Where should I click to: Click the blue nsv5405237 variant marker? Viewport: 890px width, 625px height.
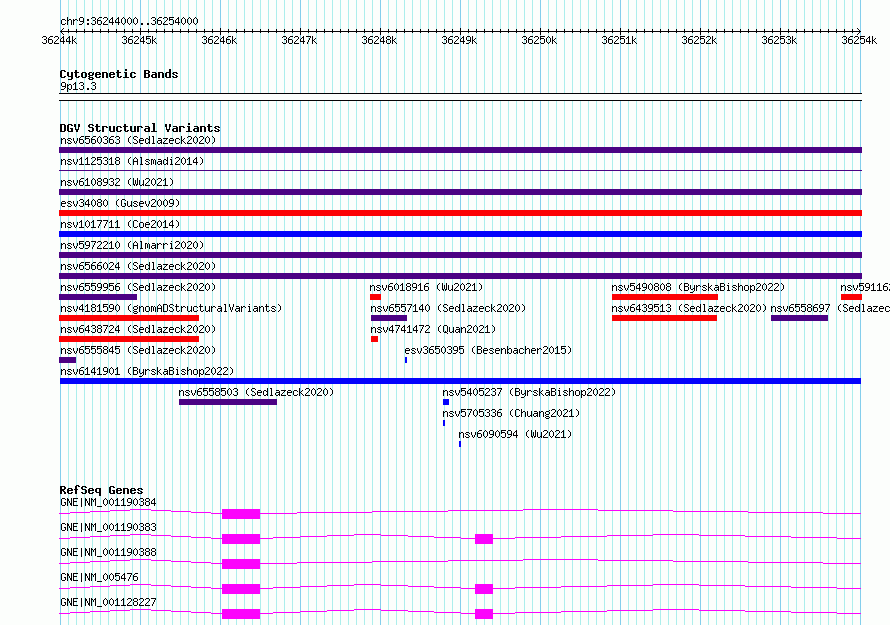(x=446, y=402)
